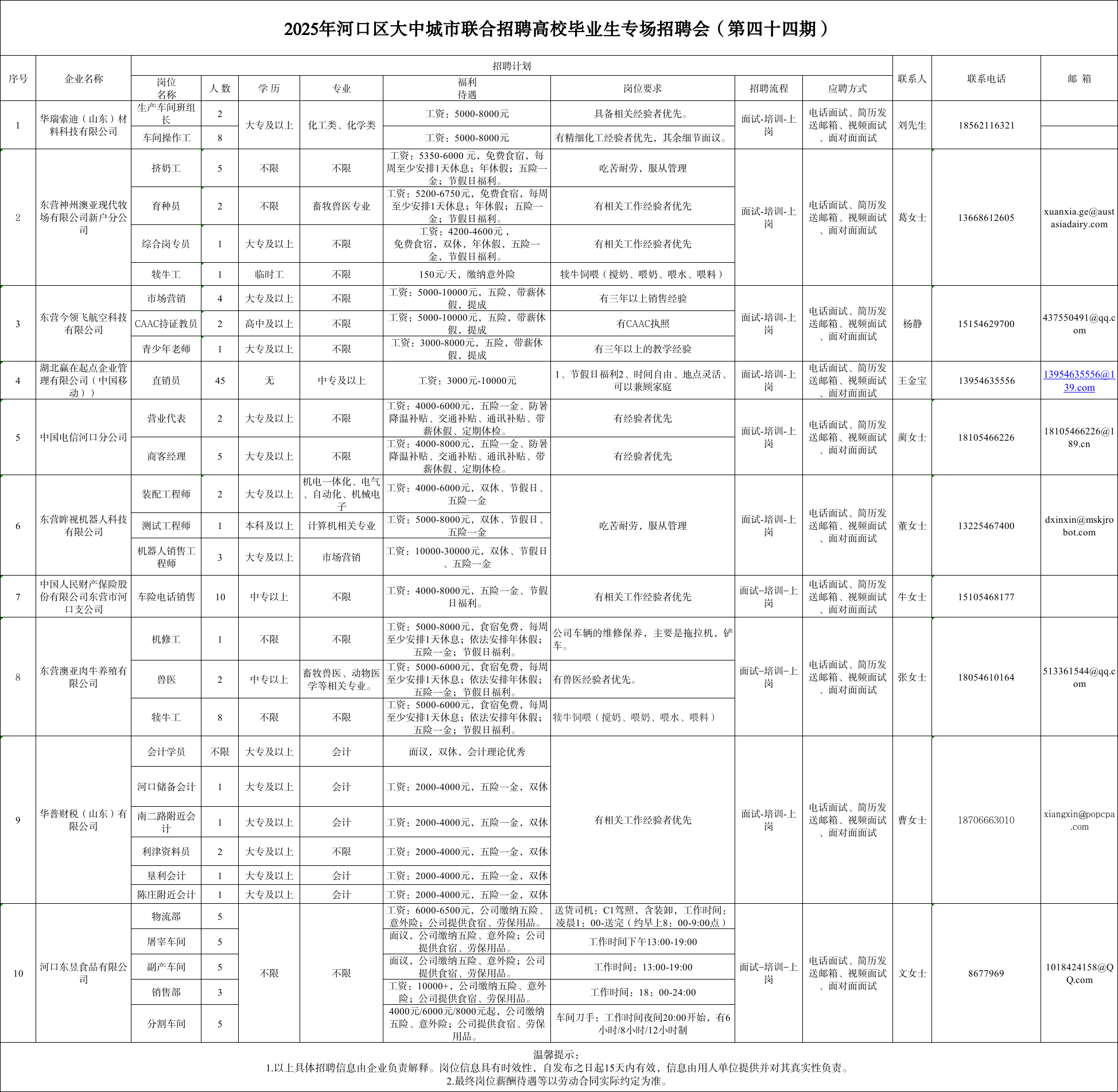Click the phone number 18562116321 cell

(986, 125)
